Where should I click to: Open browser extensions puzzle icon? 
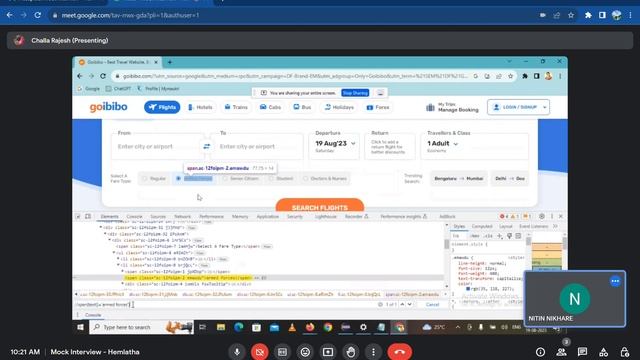[588, 15]
